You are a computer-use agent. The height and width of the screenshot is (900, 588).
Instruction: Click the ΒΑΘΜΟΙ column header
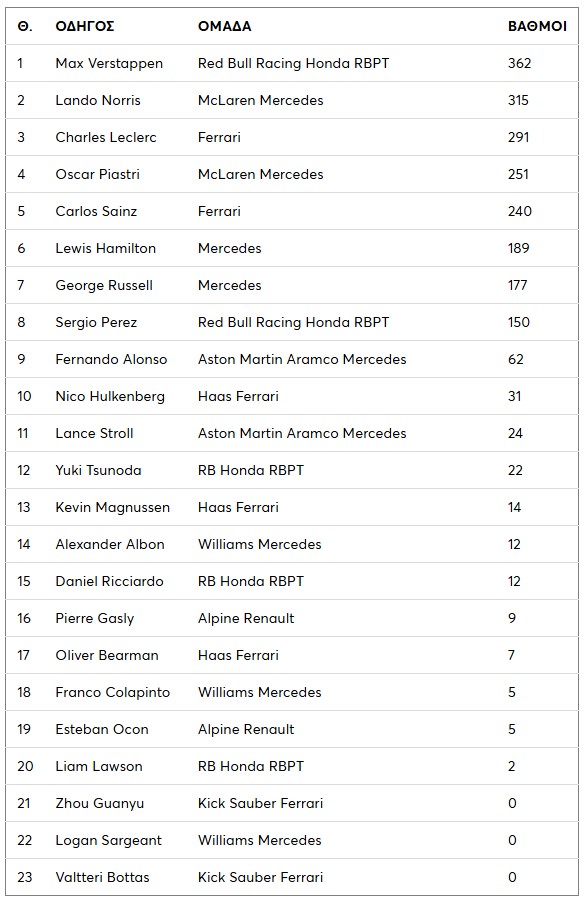click(537, 26)
